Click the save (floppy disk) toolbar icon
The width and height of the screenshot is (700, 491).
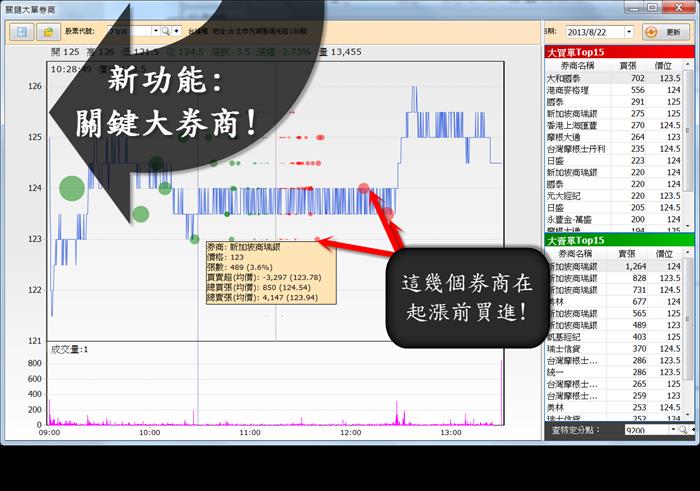(x=22, y=32)
